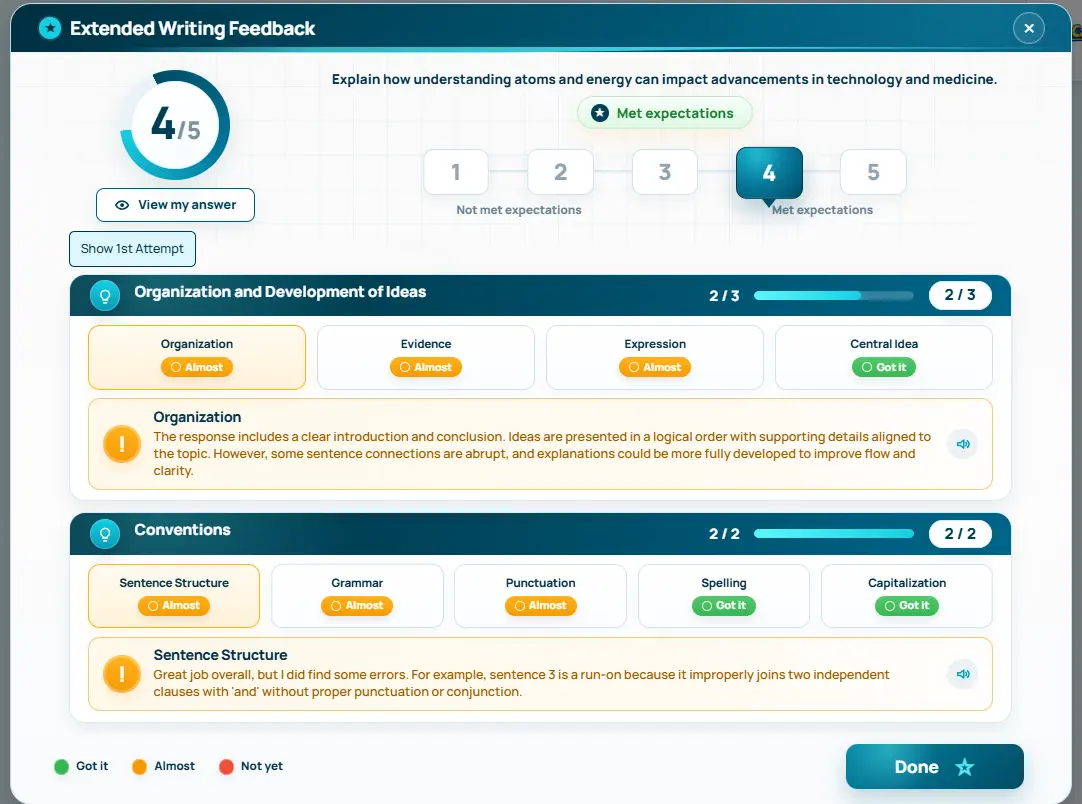Click the writing prompt about atoms and energy
The width and height of the screenshot is (1082, 804).
pos(664,79)
